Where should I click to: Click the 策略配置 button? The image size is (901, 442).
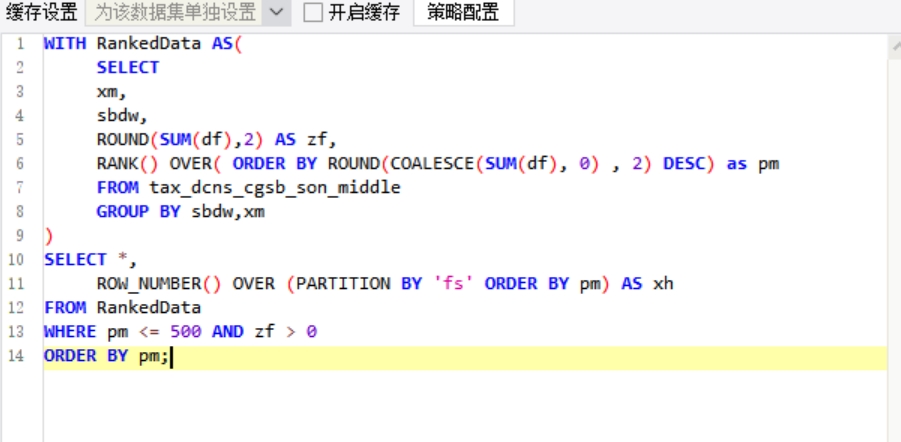(x=463, y=12)
